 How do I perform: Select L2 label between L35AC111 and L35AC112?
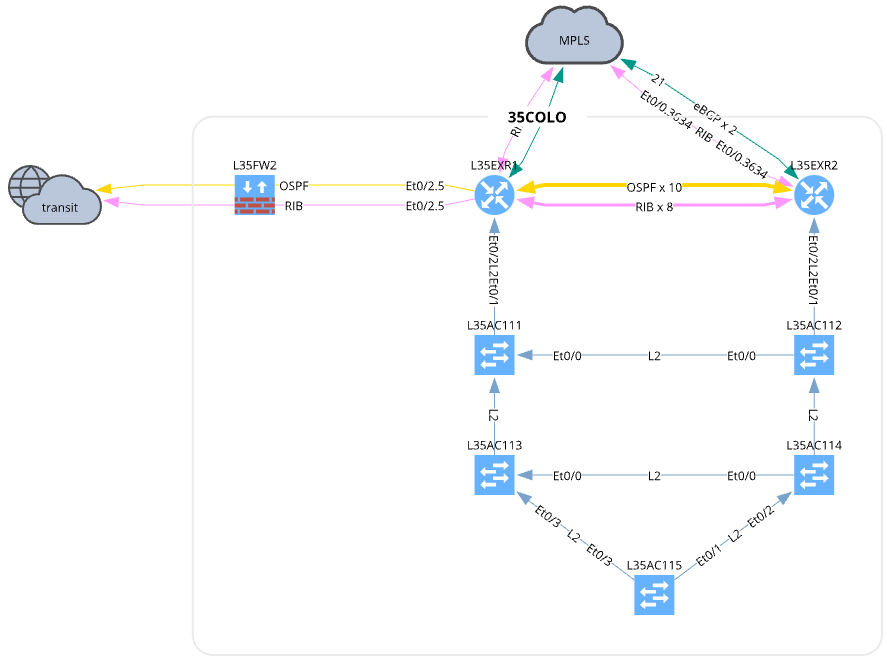654,356
